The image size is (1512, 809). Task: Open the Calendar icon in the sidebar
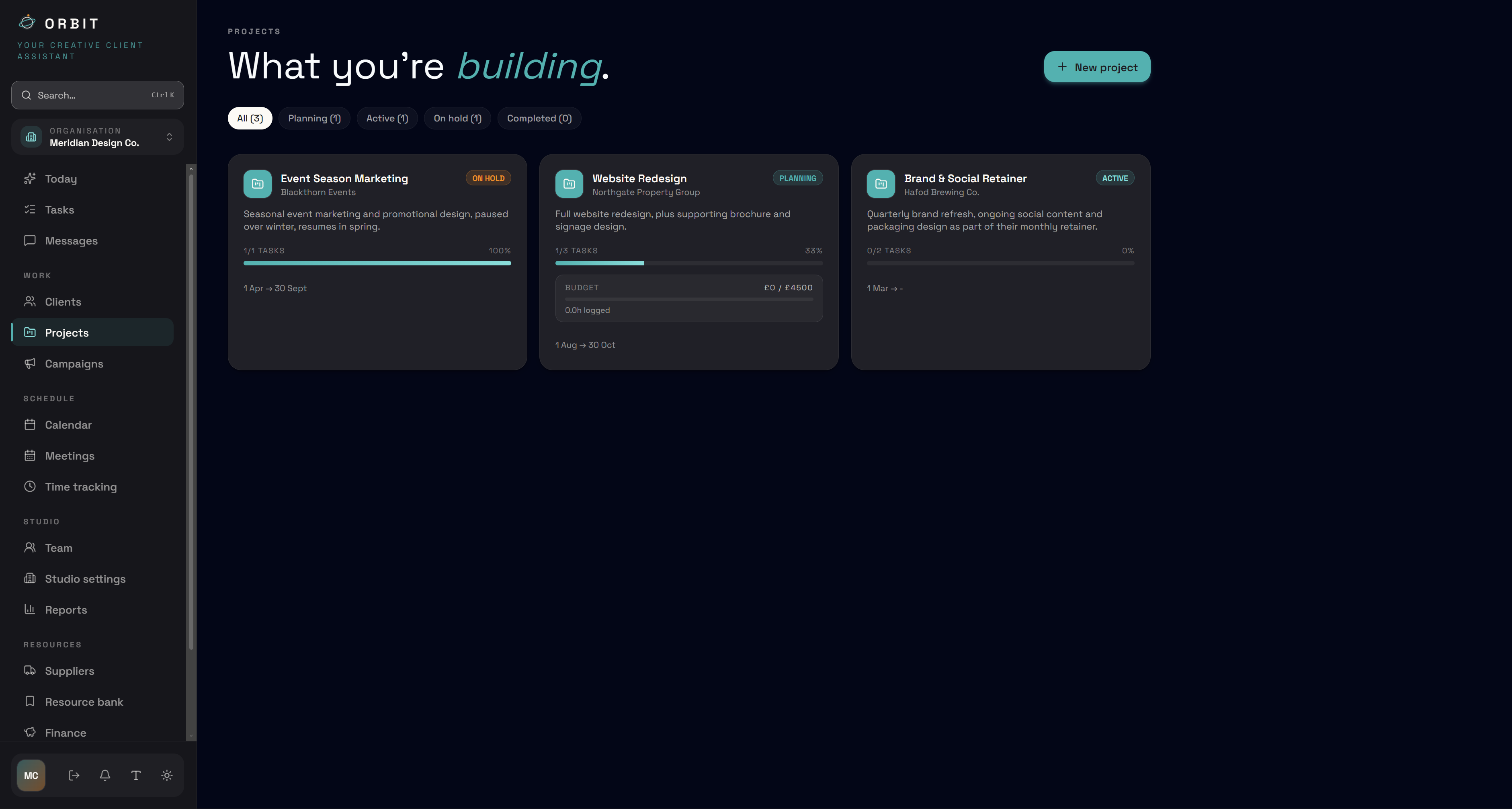(x=30, y=425)
